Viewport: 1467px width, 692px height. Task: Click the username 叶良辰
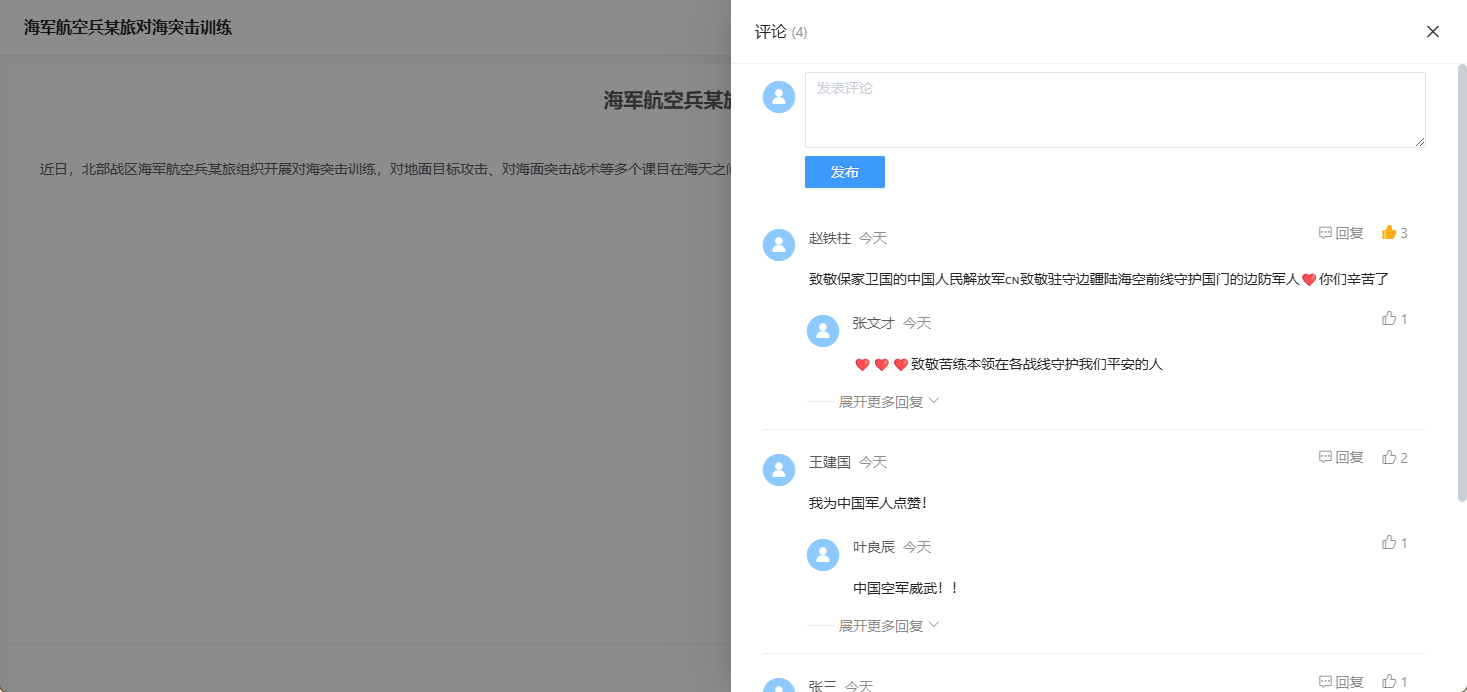pyautogui.click(x=873, y=547)
